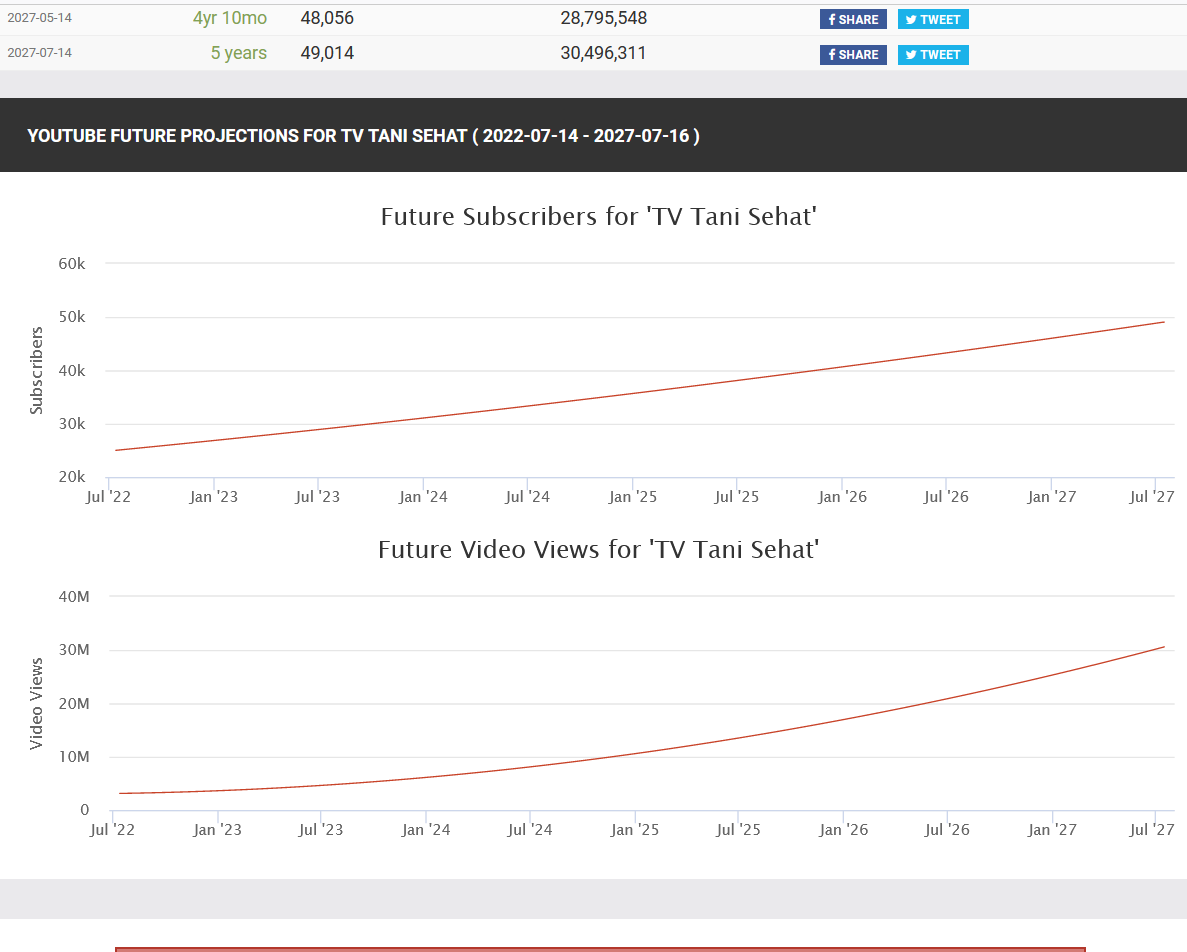The image size is (1187, 952).
Task: Click the 'Video Views' vertical axis title
Action: [37, 703]
